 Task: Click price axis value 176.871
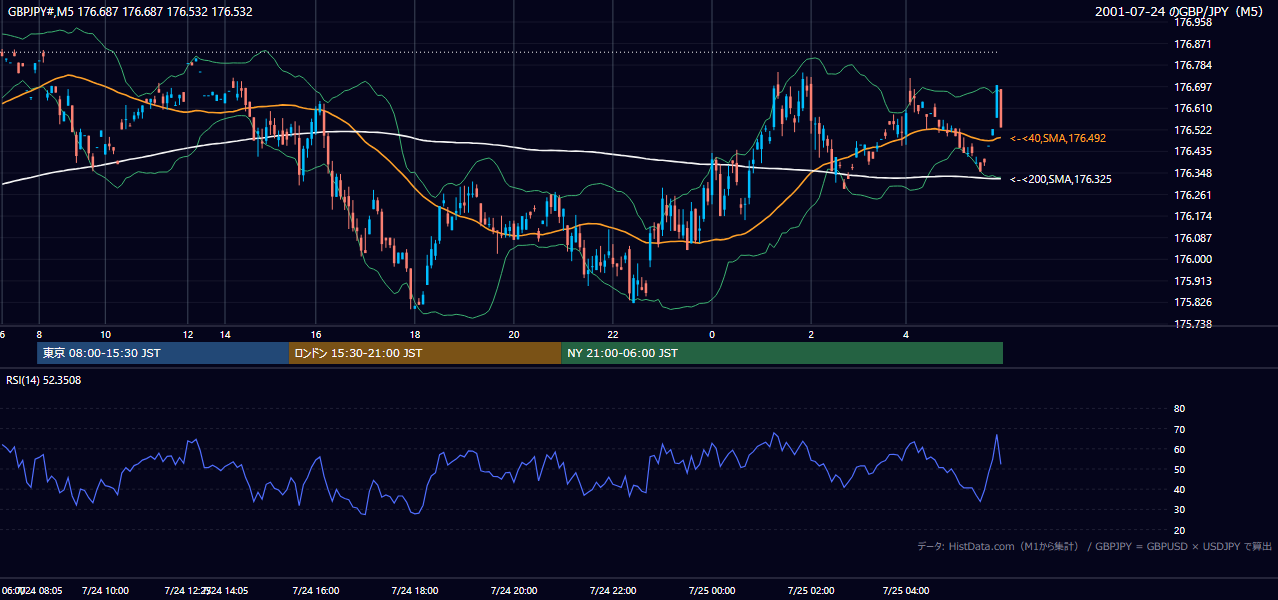click(1192, 44)
